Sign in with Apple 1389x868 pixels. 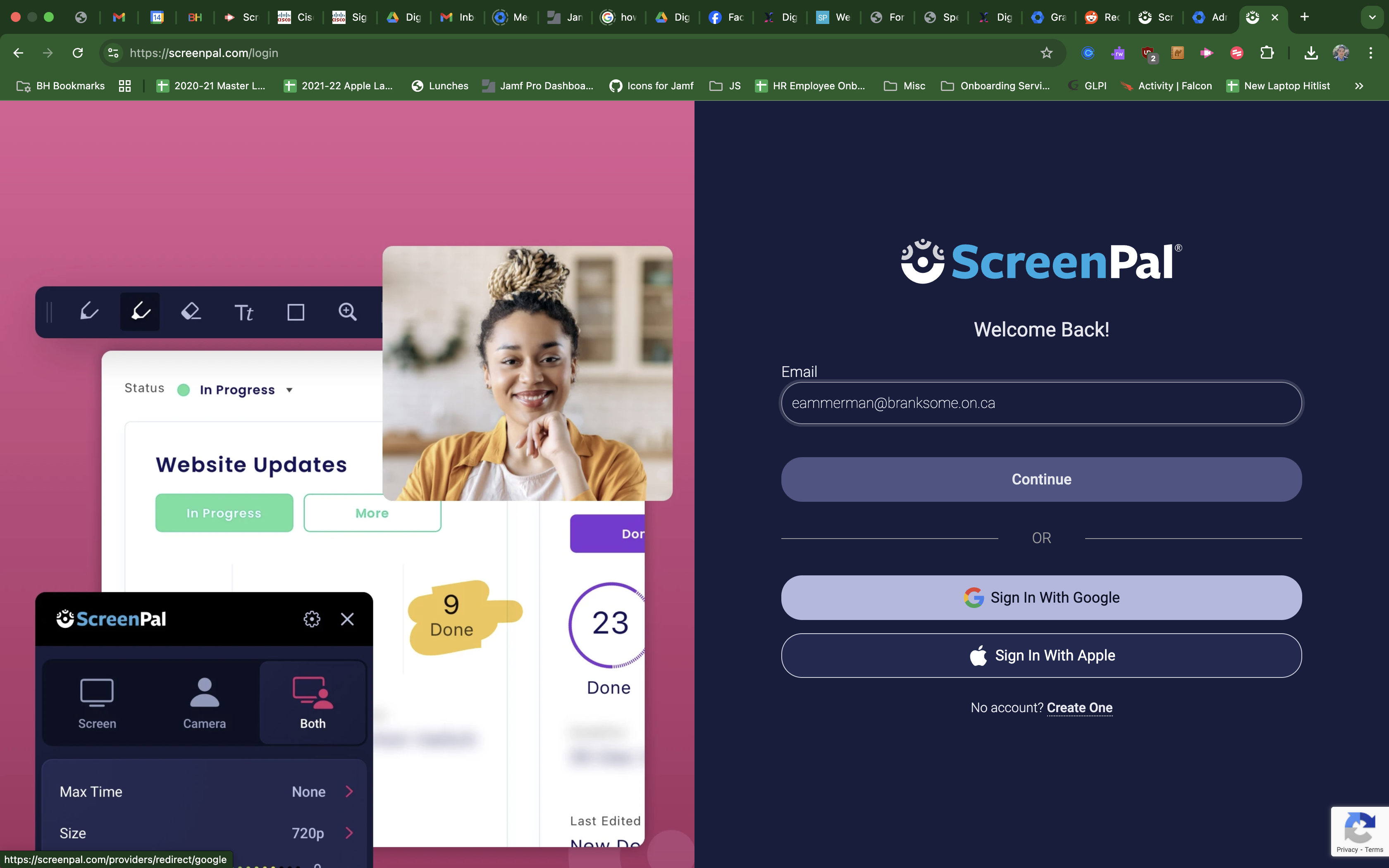[x=1041, y=656]
